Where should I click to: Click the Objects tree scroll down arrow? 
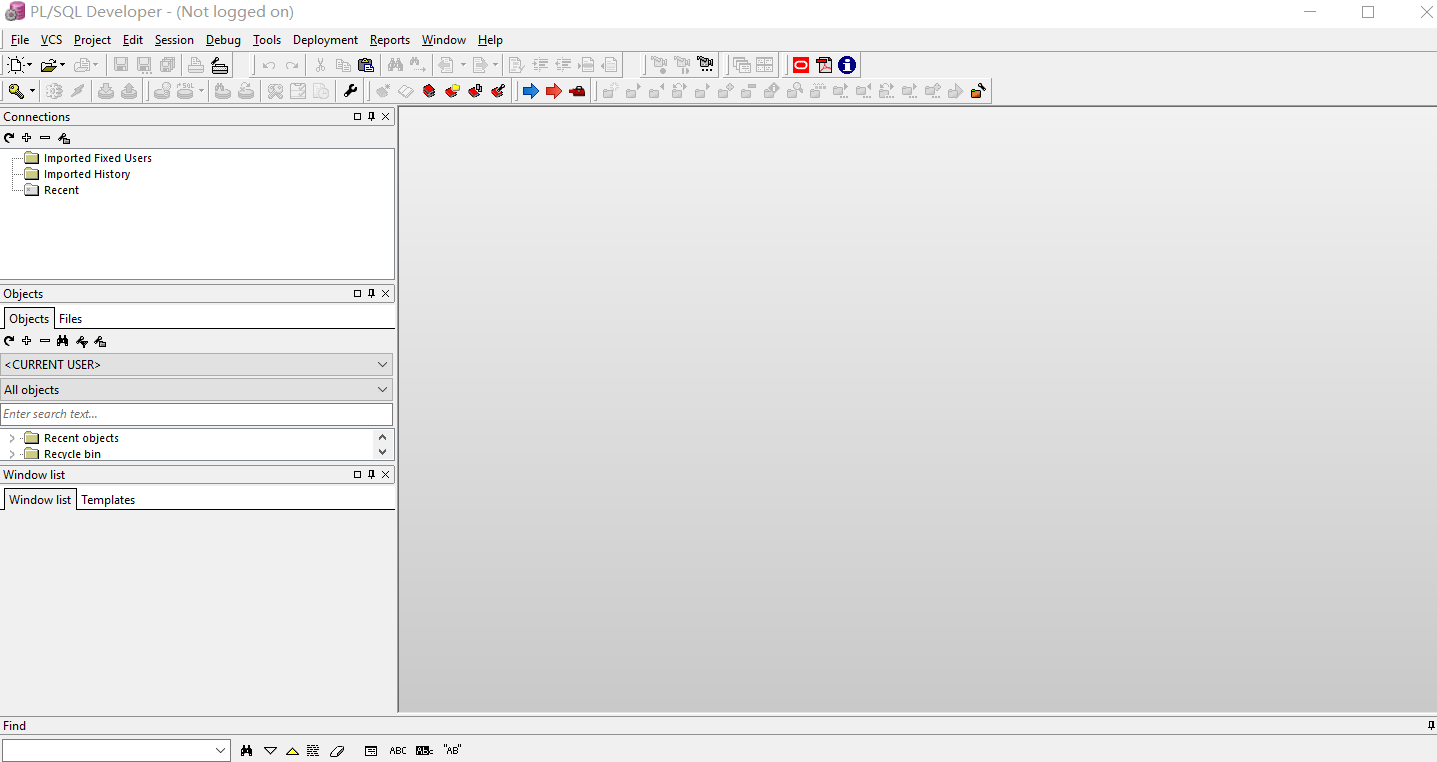coord(382,452)
